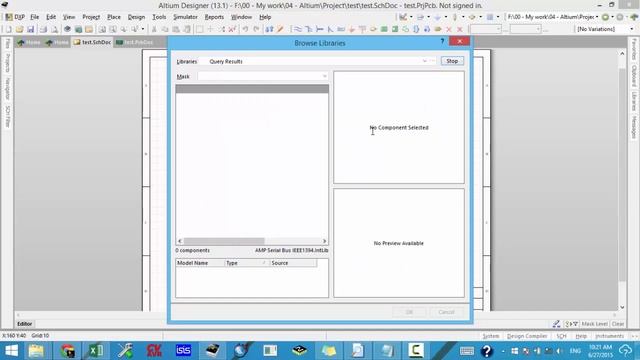
Task: Open the zoom tools dropdown arrow in the toolbar
Action: click(143, 29)
